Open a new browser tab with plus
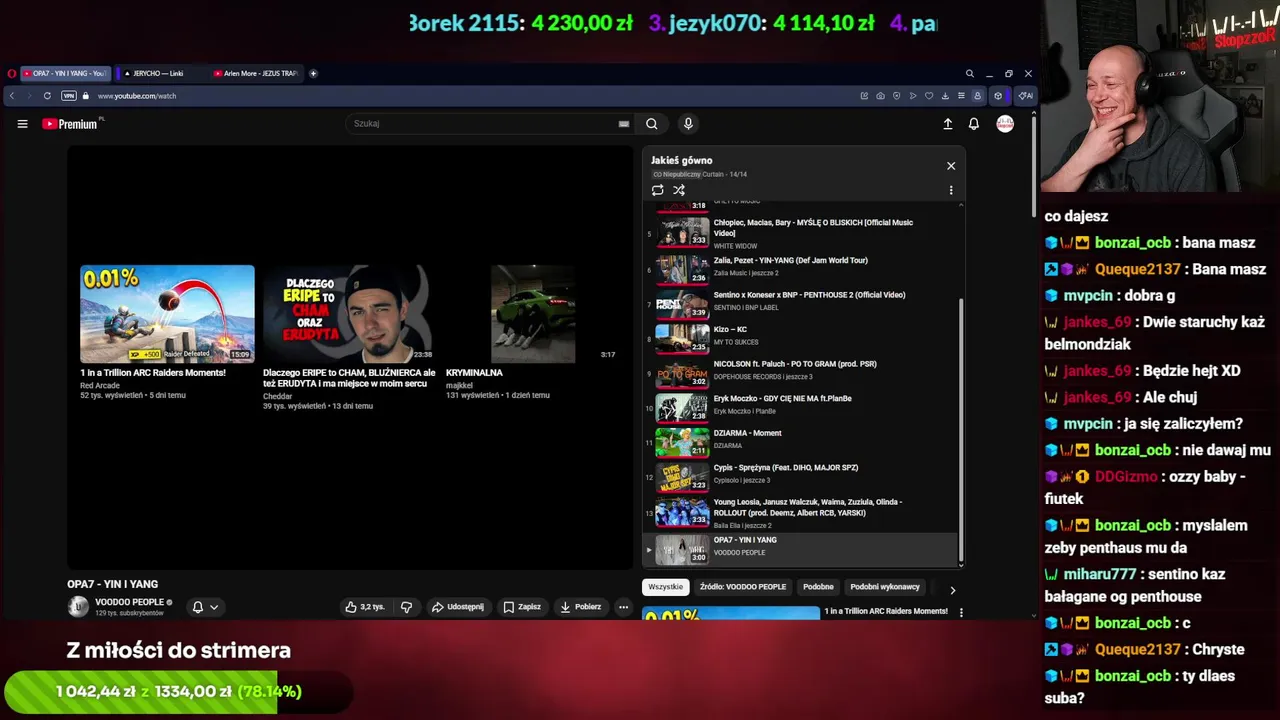The height and width of the screenshot is (720, 1280). pos(313,73)
